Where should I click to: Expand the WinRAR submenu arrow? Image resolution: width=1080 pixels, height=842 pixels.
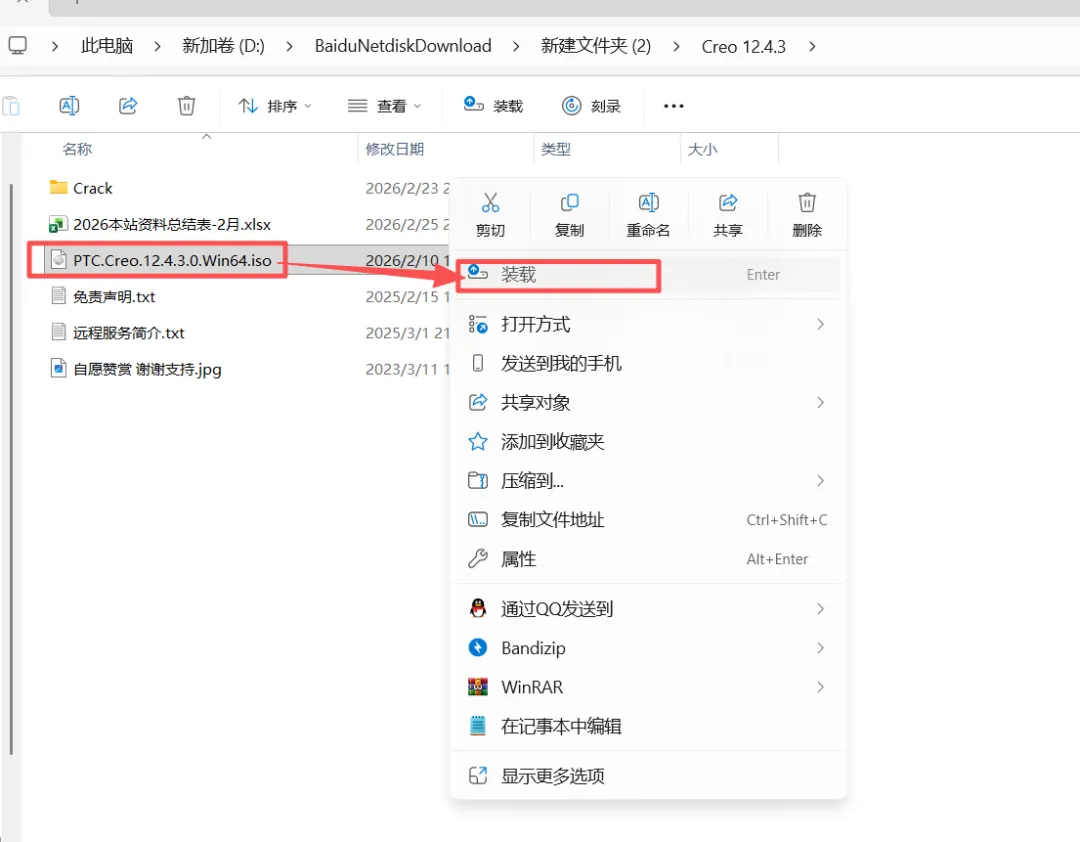click(820, 687)
